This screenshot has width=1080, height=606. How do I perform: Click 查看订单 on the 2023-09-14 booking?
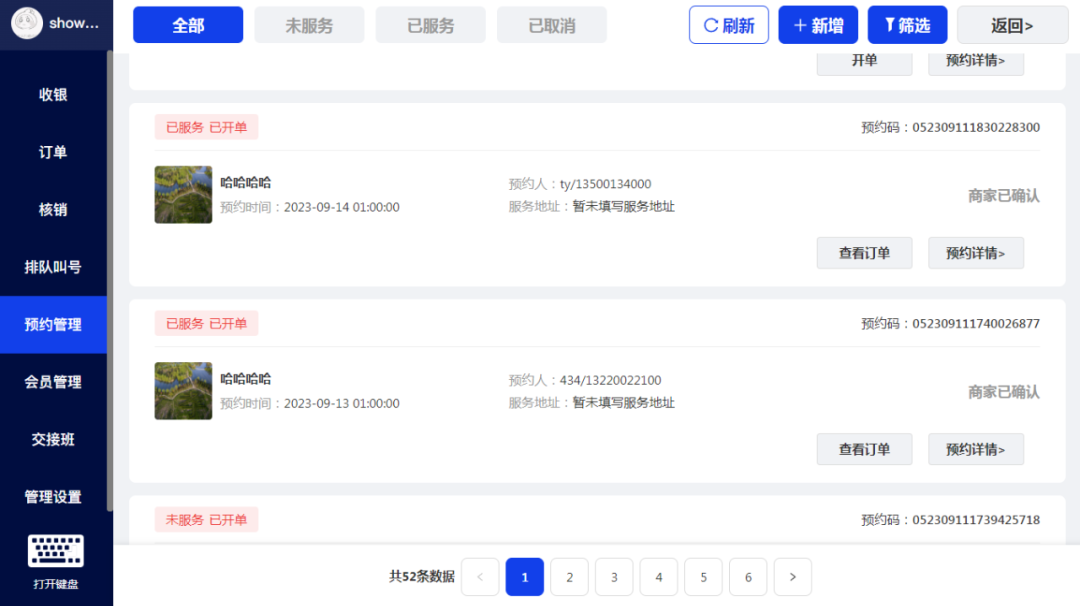point(863,253)
